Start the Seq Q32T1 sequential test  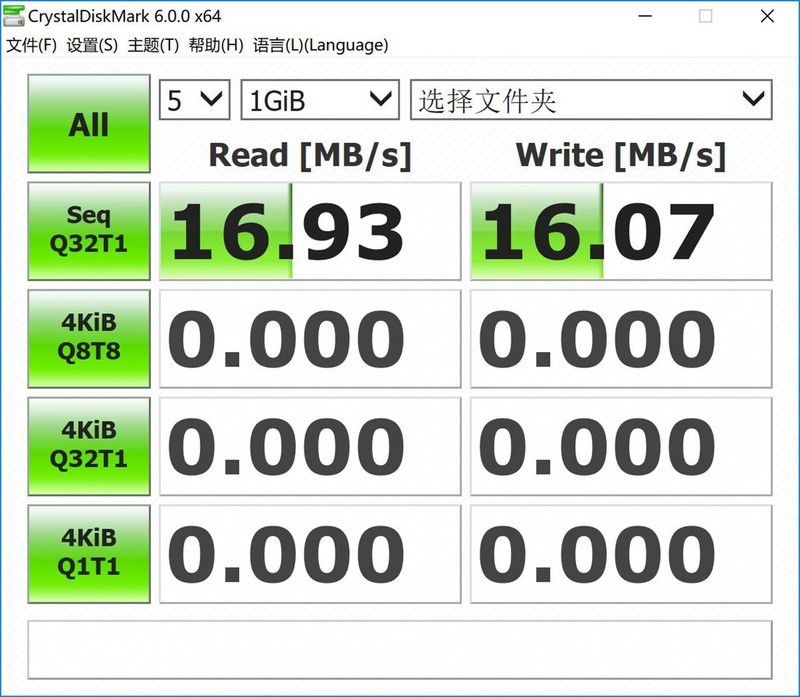pyautogui.click(x=88, y=230)
